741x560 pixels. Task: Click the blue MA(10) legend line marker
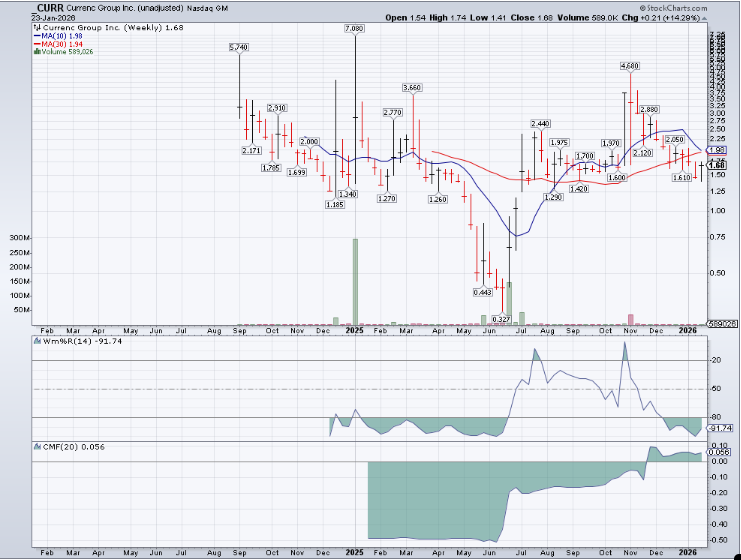pyautogui.click(x=37, y=36)
